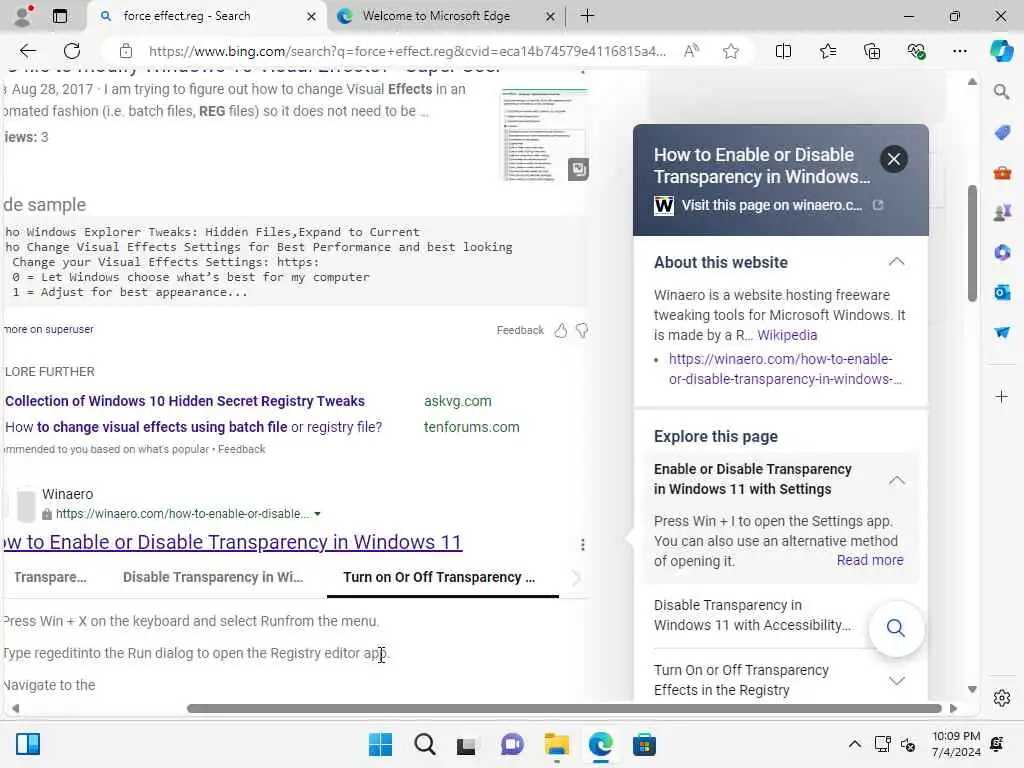Click the horizontal scrollbar thumb
This screenshot has width=1024, height=768.
pos(564,709)
